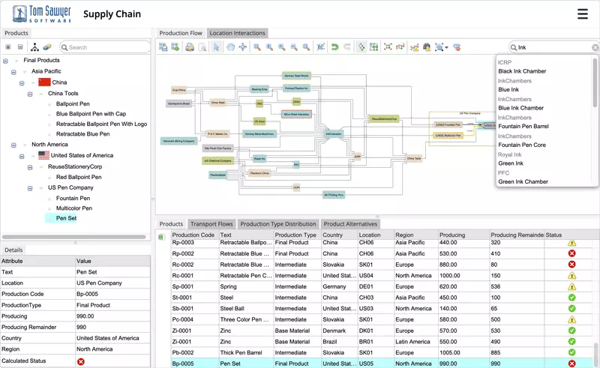Adjust the Products tree horizontal scrollbar
Image resolution: width=600 pixels, height=368 pixels.
[x=73, y=237]
